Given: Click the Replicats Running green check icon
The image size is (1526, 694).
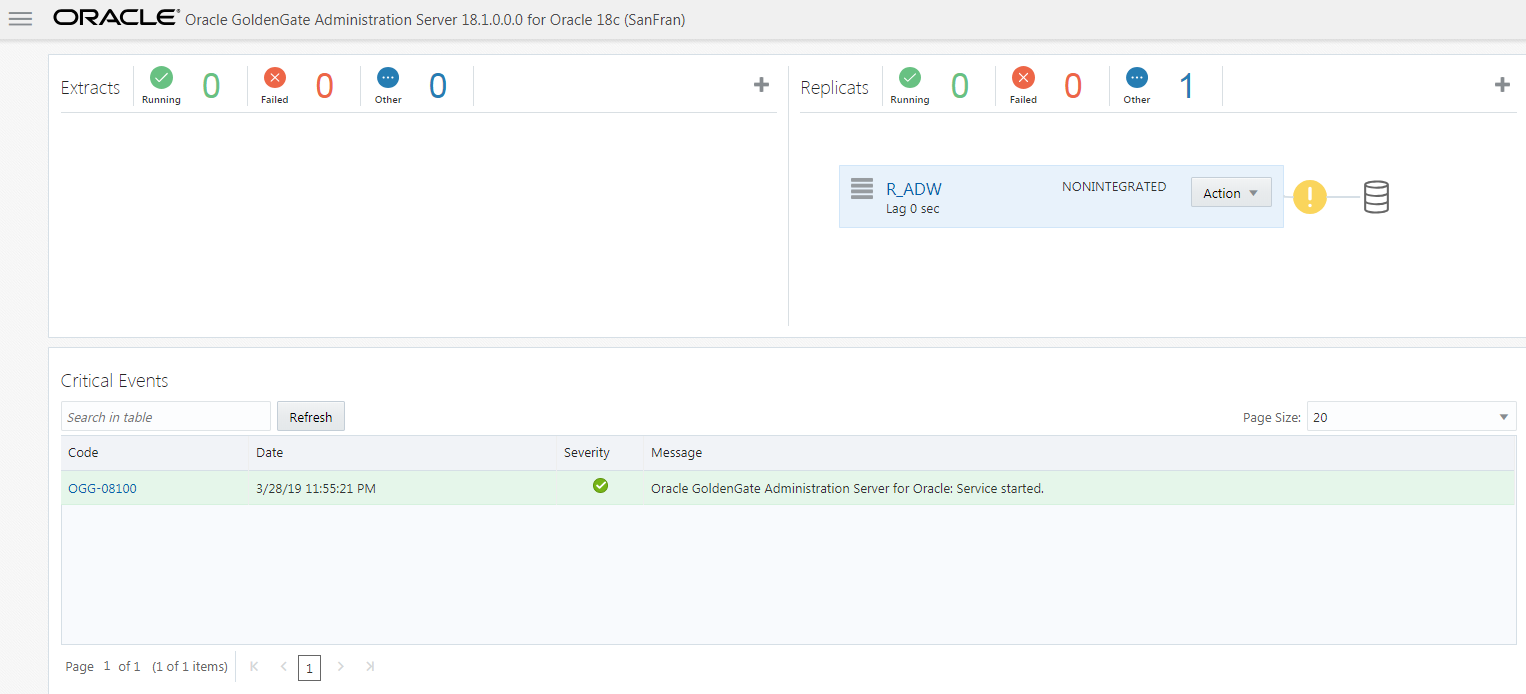Looking at the screenshot, I should [x=910, y=77].
